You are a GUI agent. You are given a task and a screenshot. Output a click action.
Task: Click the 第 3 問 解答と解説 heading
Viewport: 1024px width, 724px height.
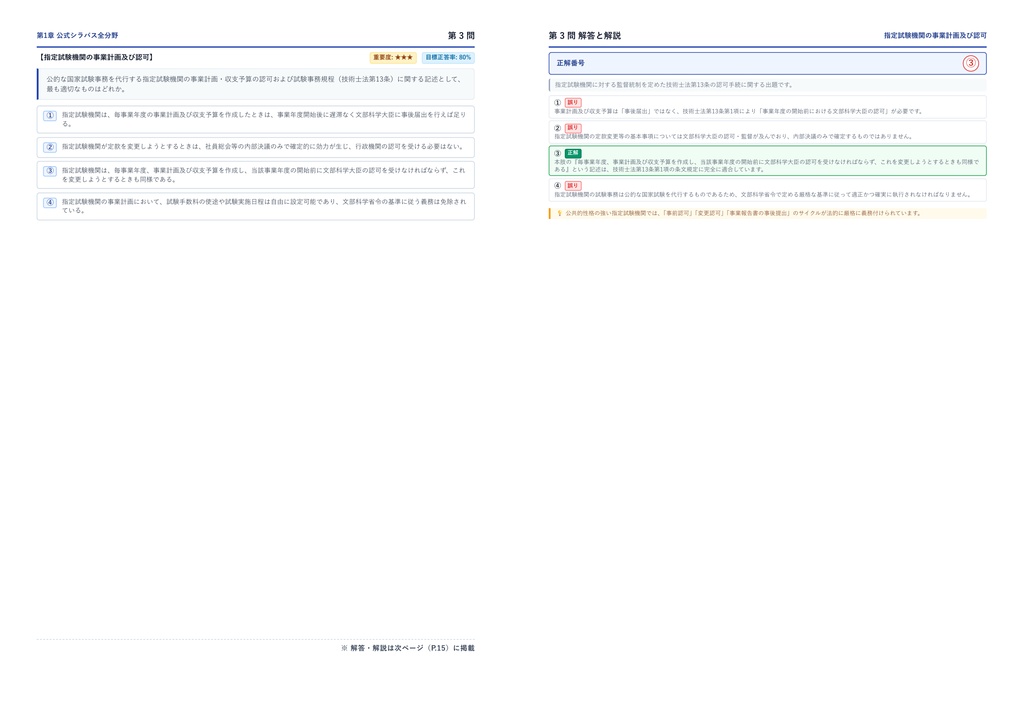[x=584, y=35]
